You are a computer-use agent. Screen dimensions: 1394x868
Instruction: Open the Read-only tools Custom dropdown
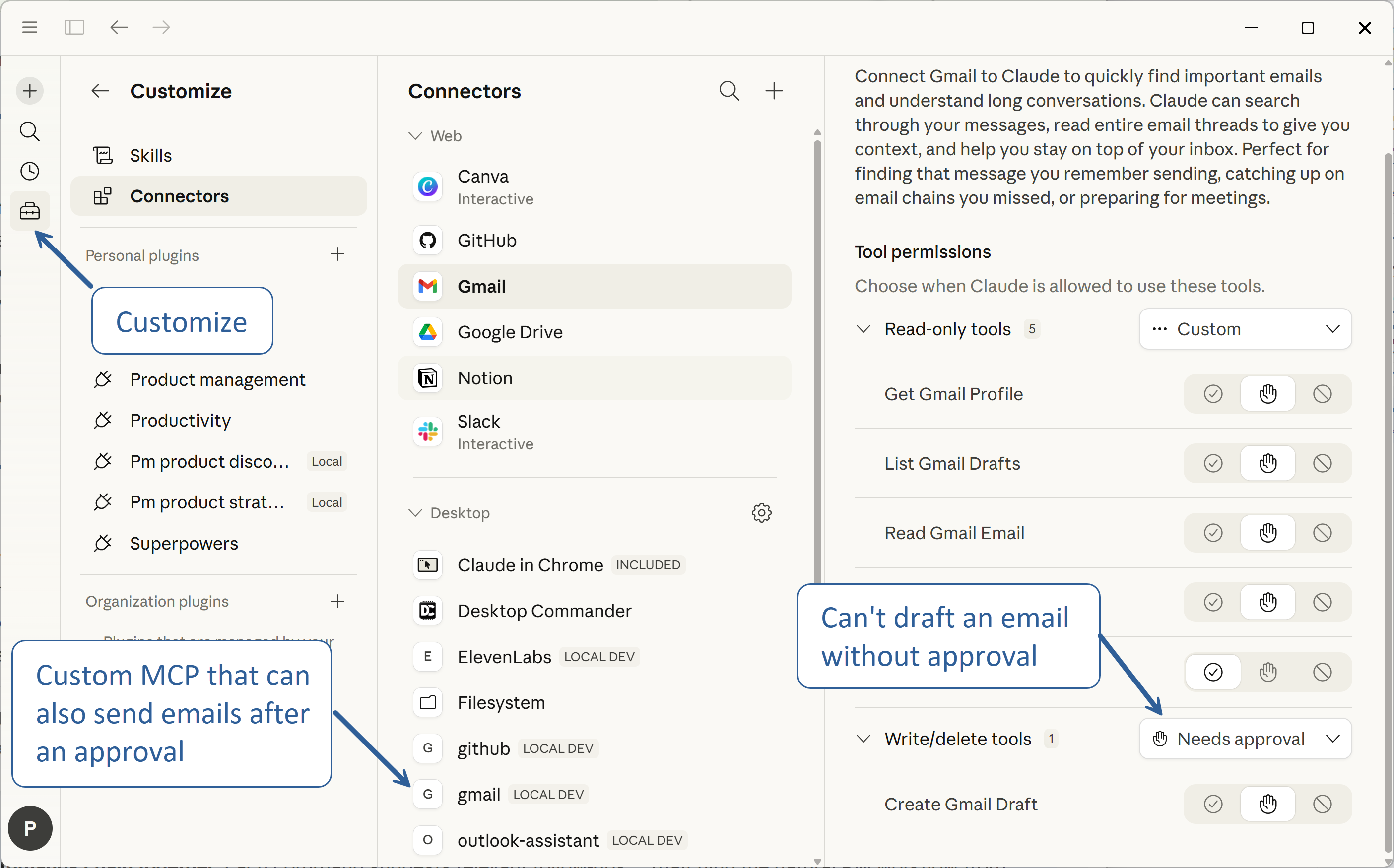(x=1245, y=329)
